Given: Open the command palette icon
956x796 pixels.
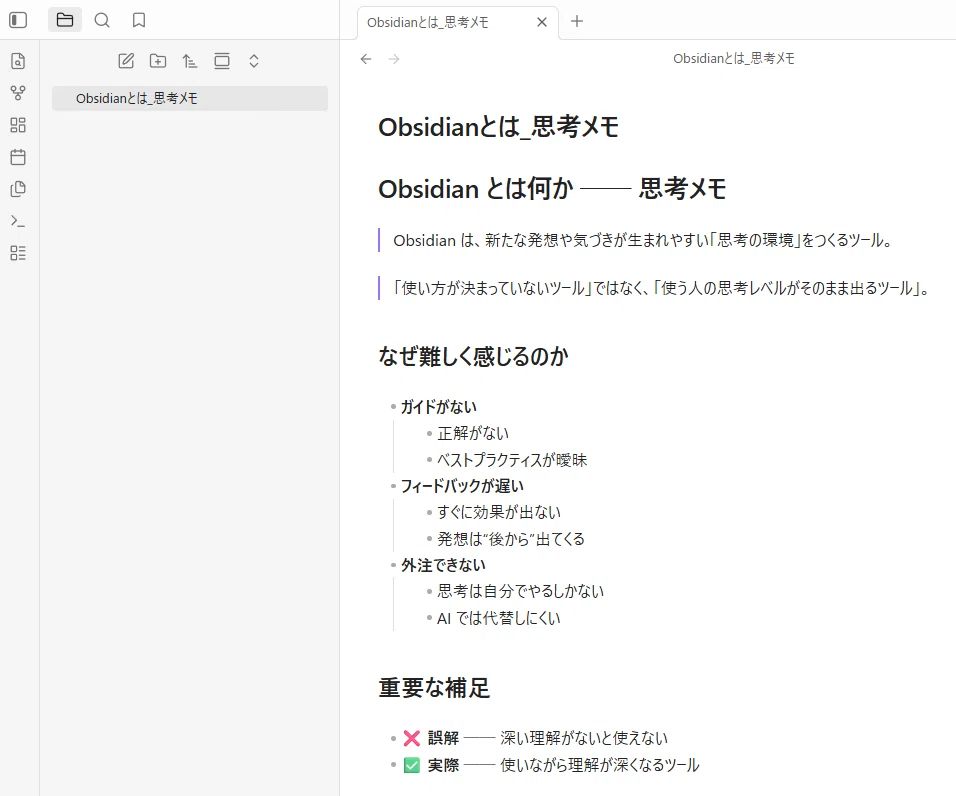Looking at the screenshot, I should click(x=18, y=221).
